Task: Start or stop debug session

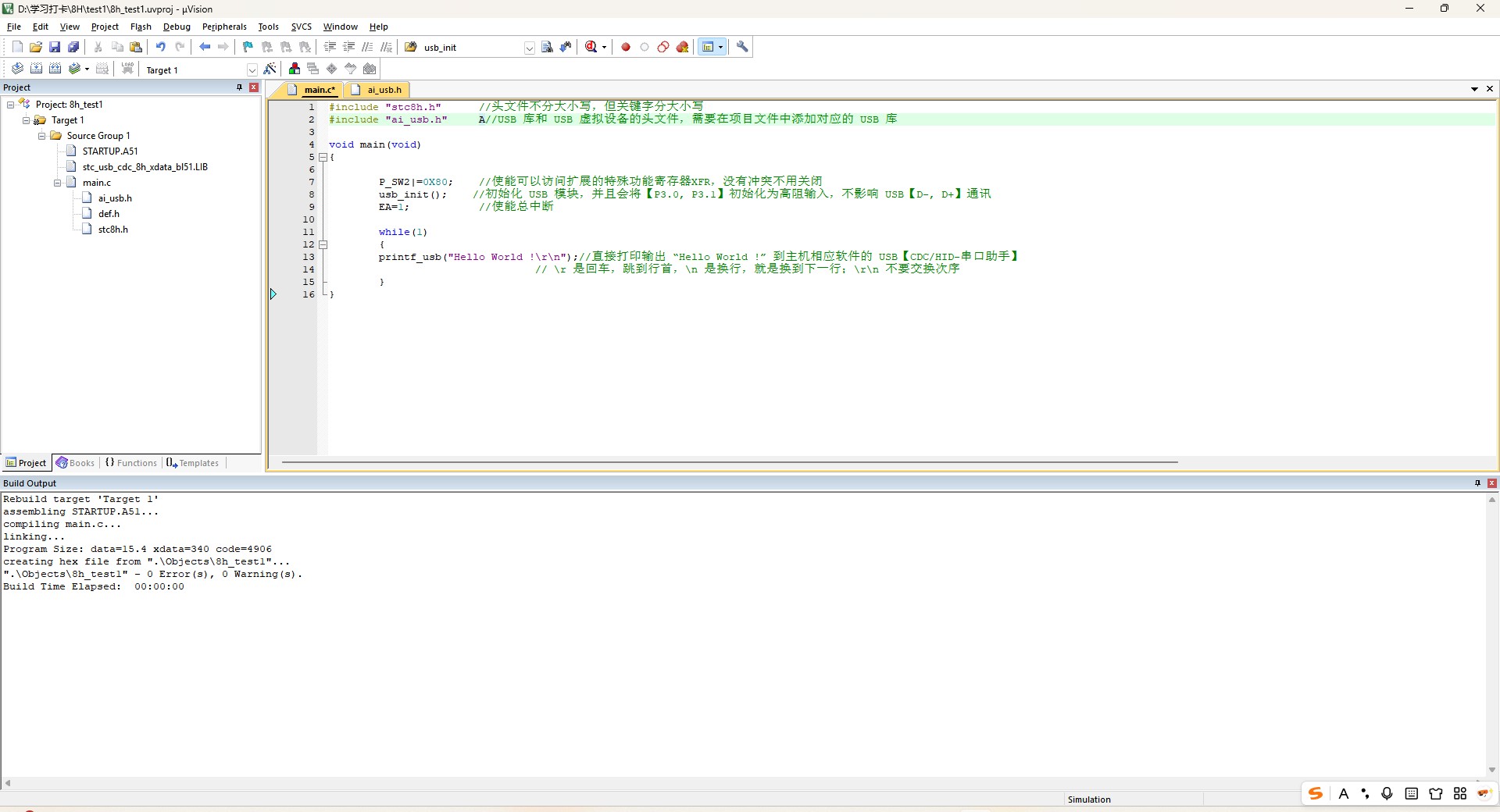Action: pyautogui.click(x=591, y=47)
